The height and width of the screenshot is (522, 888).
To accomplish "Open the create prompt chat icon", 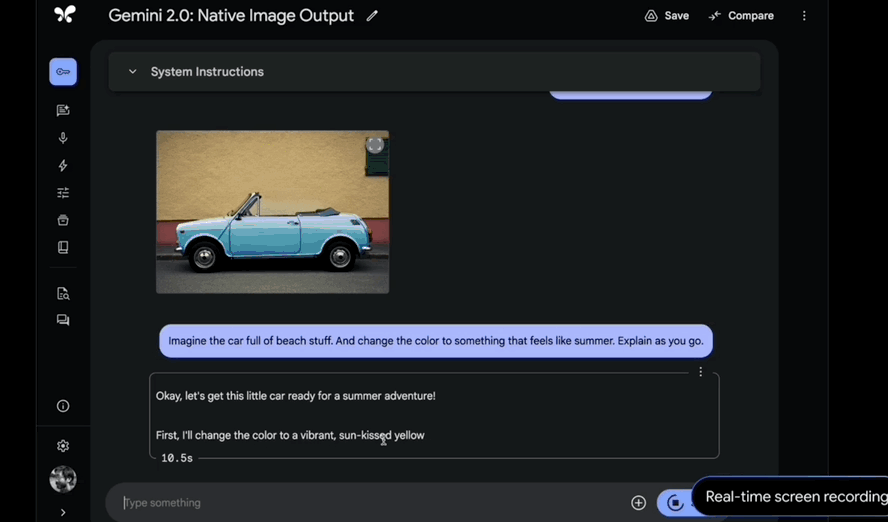I will (x=63, y=111).
